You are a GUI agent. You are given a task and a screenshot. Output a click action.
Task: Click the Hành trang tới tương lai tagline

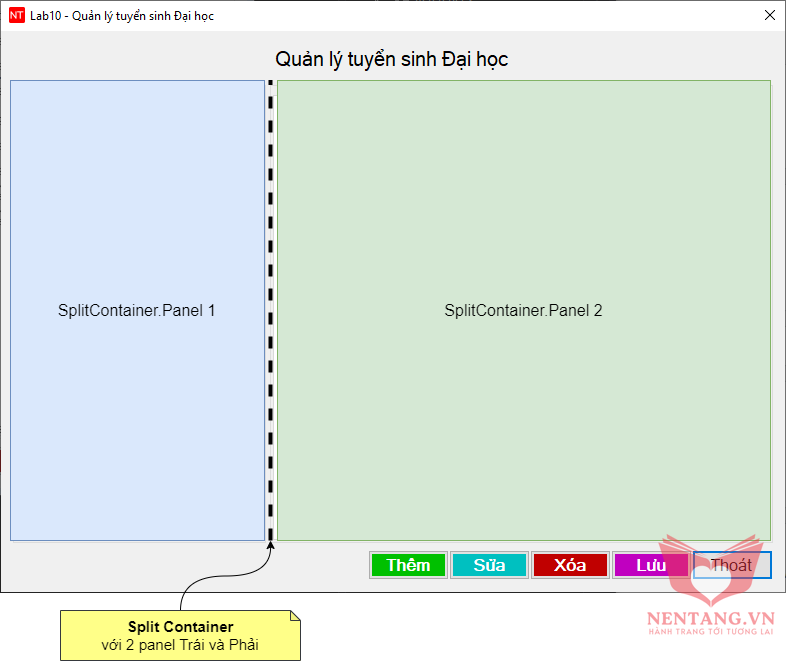click(x=710, y=633)
